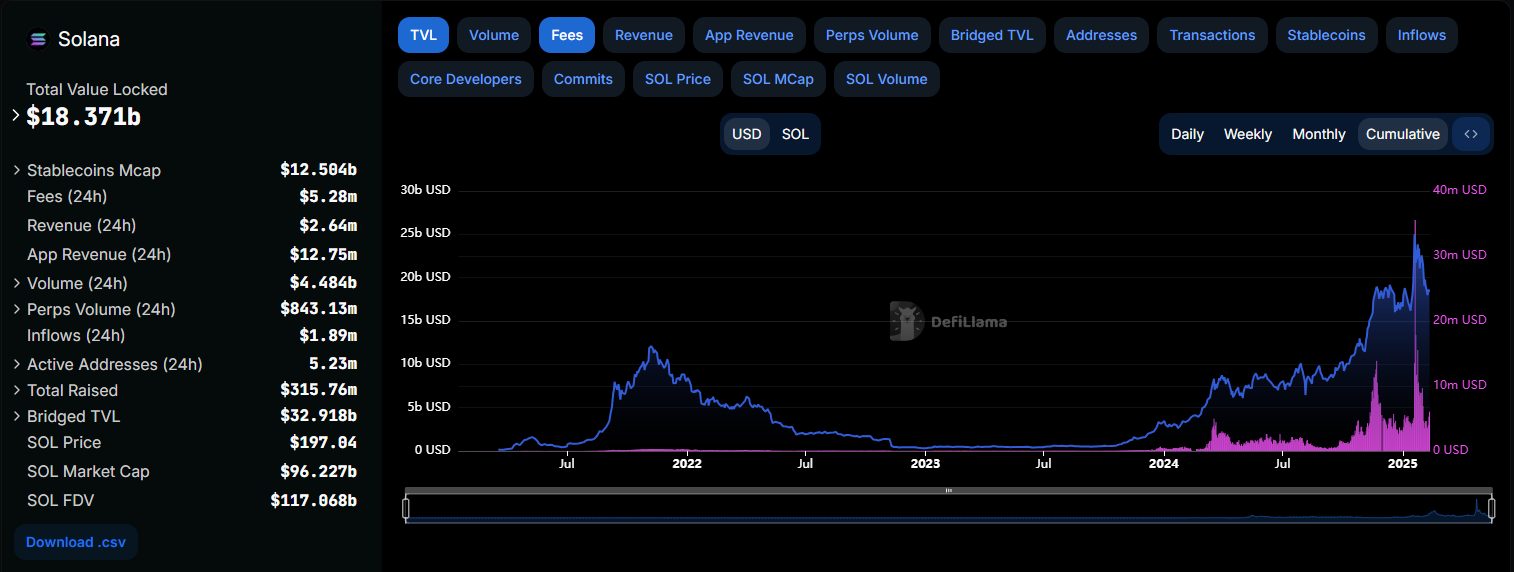This screenshot has height=572, width=1514.
Task: Click the $117.068b FDV value
Action: tap(314, 500)
